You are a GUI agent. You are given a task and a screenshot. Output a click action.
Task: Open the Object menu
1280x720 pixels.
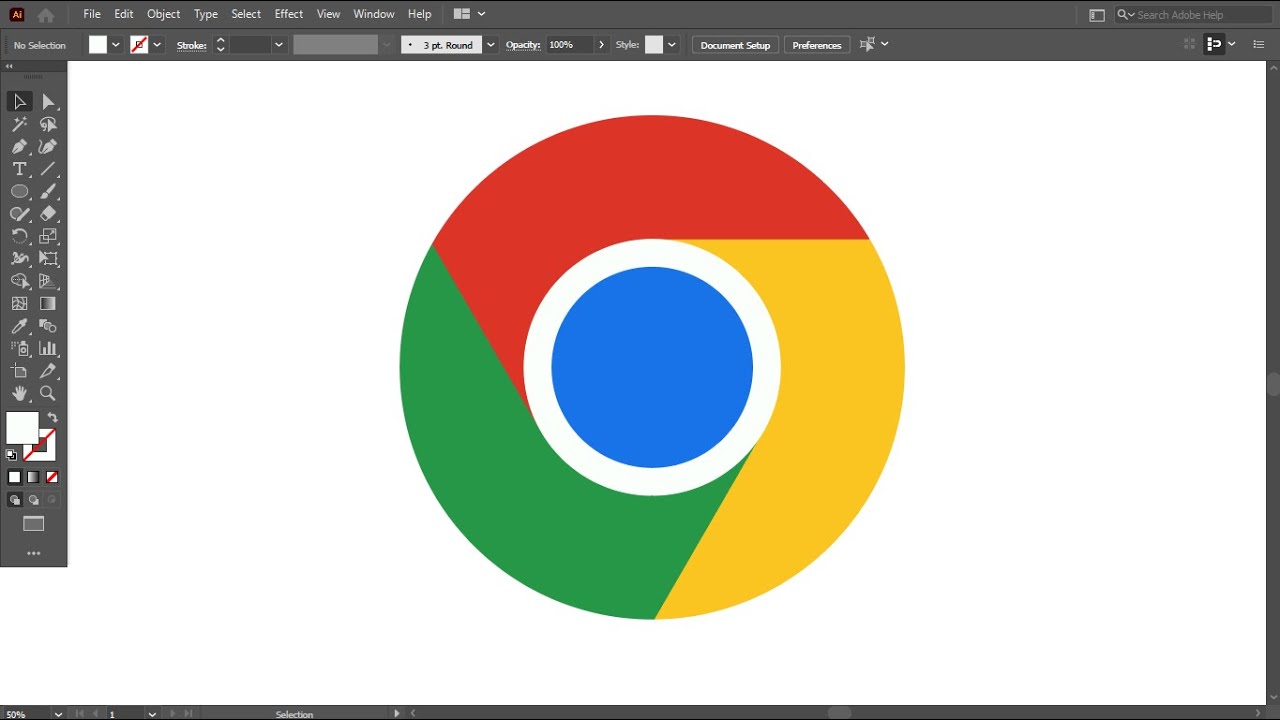click(x=164, y=14)
